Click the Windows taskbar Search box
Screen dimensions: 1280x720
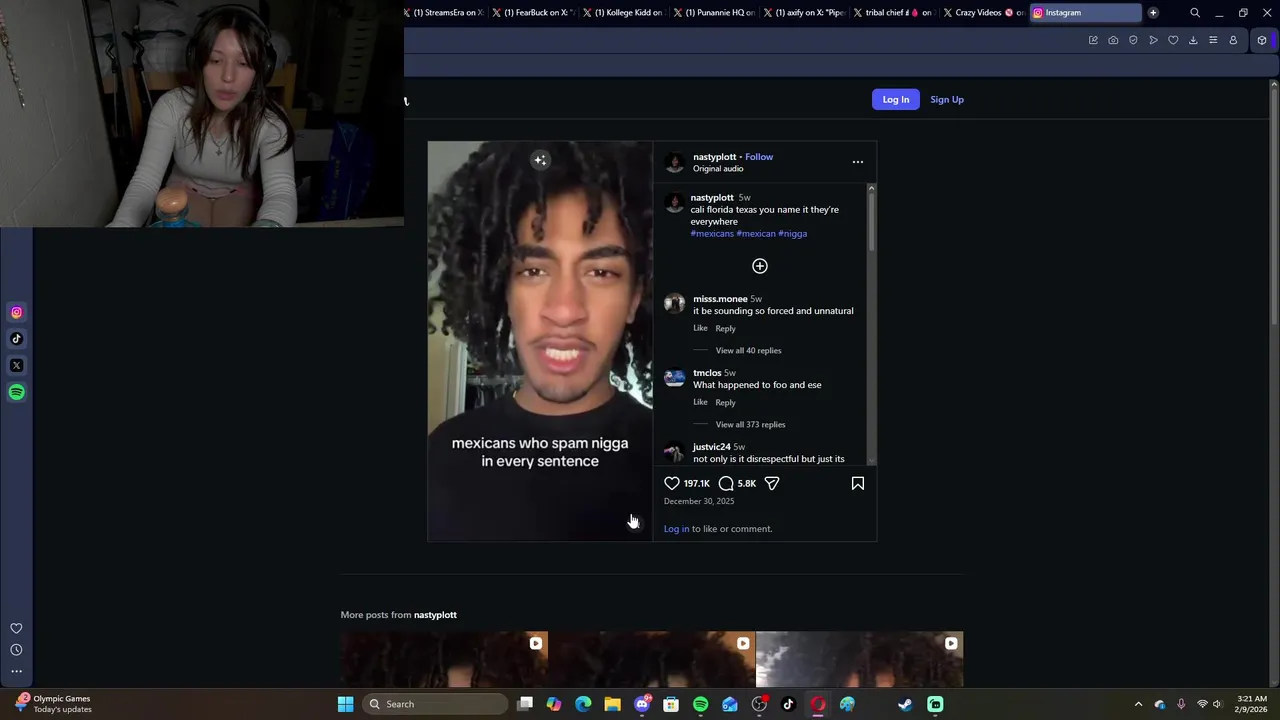(x=434, y=704)
